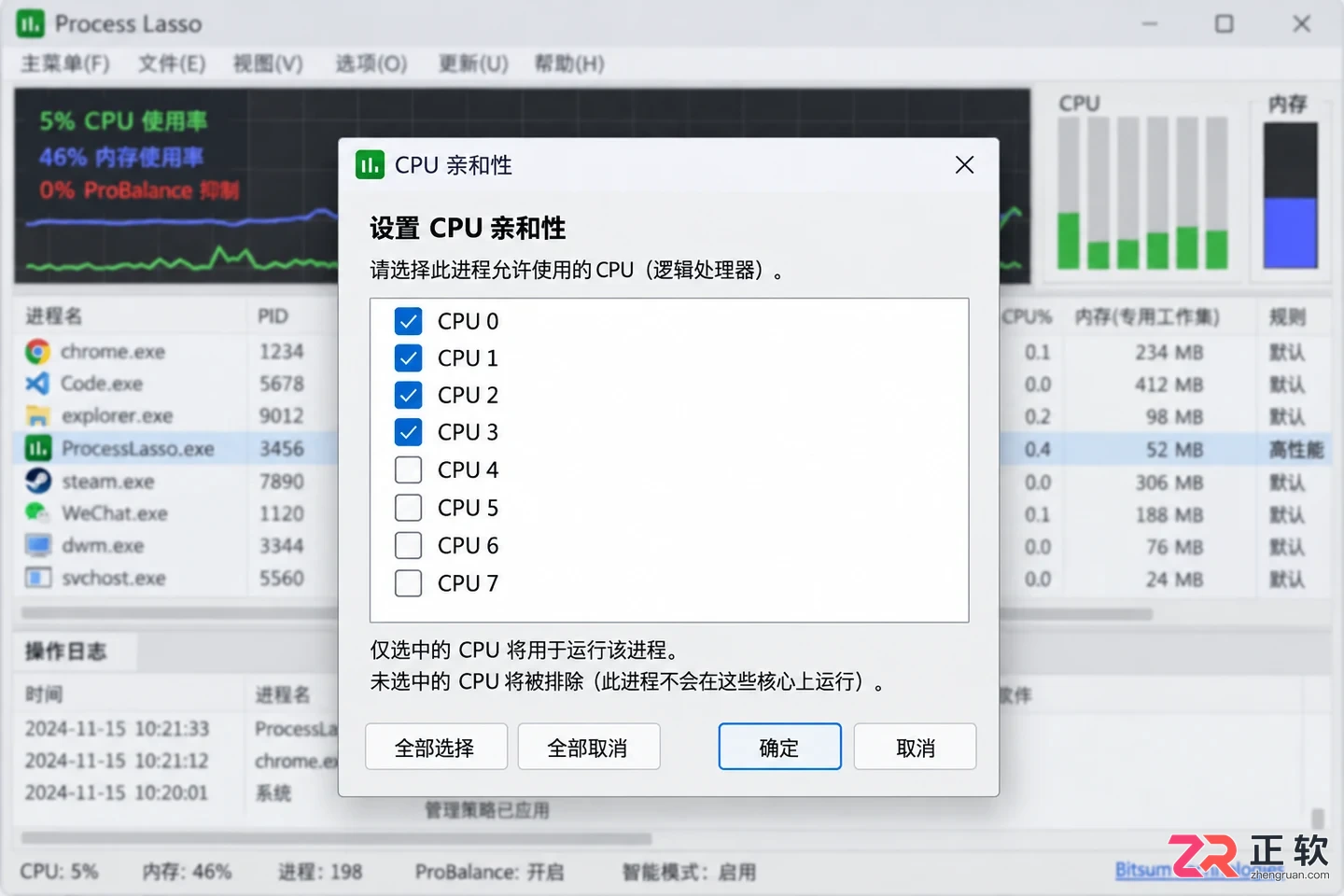The width and height of the screenshot is (1344, 896).
Task: Click PID value 3456
Action: click(x=282, y=449)
